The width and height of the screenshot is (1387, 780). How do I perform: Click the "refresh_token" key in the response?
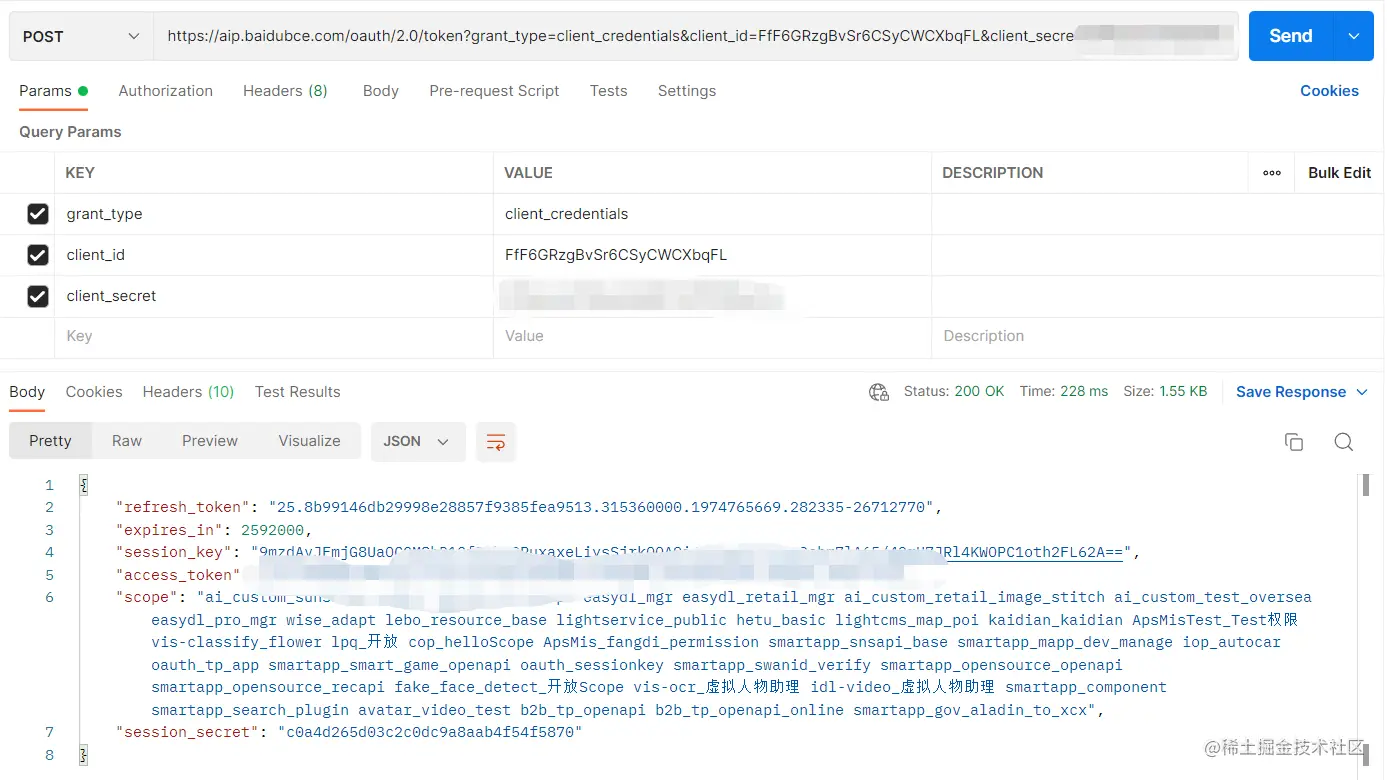tap(183, 507)
